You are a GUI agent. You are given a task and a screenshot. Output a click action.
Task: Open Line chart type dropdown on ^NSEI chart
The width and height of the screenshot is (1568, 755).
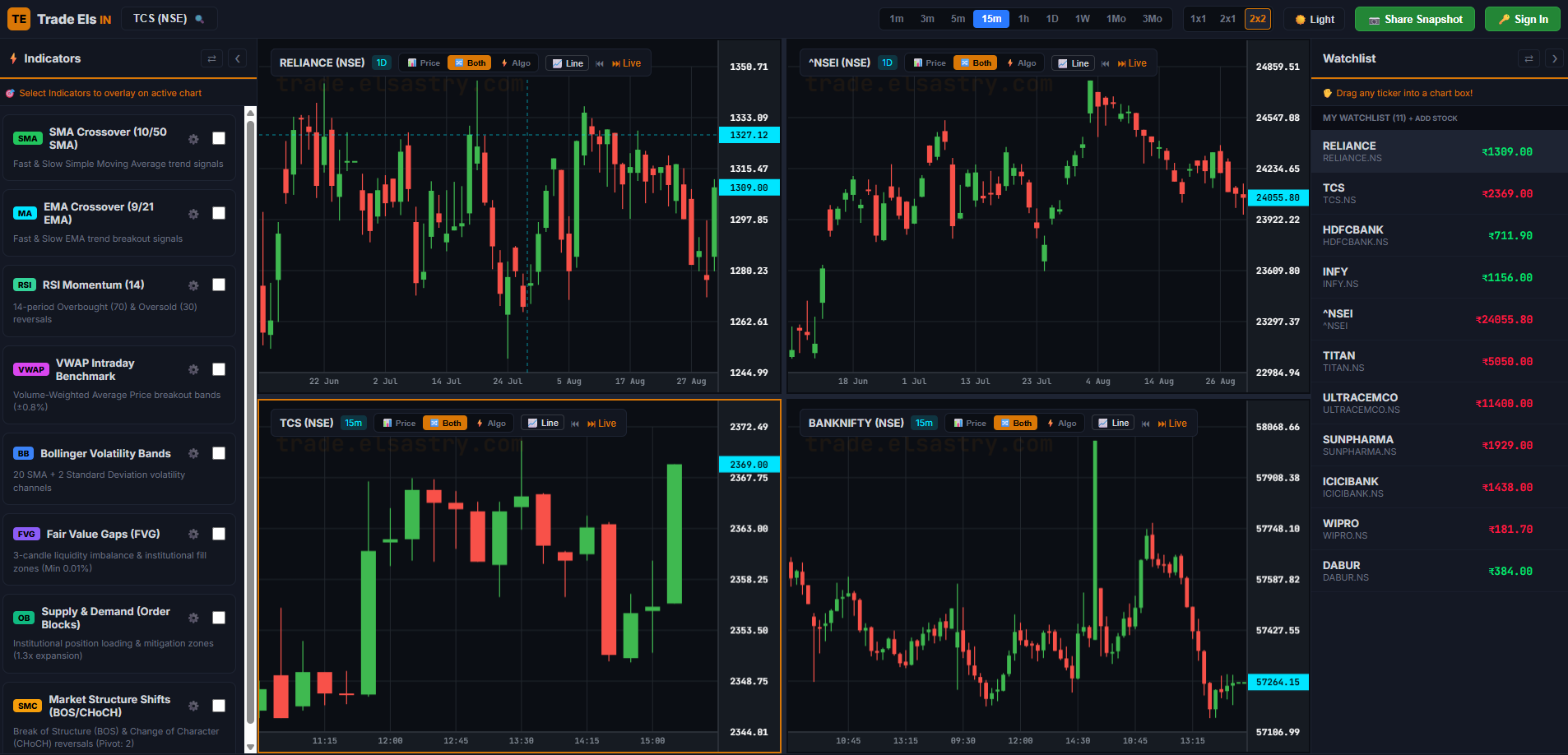tap(1073, 63)
